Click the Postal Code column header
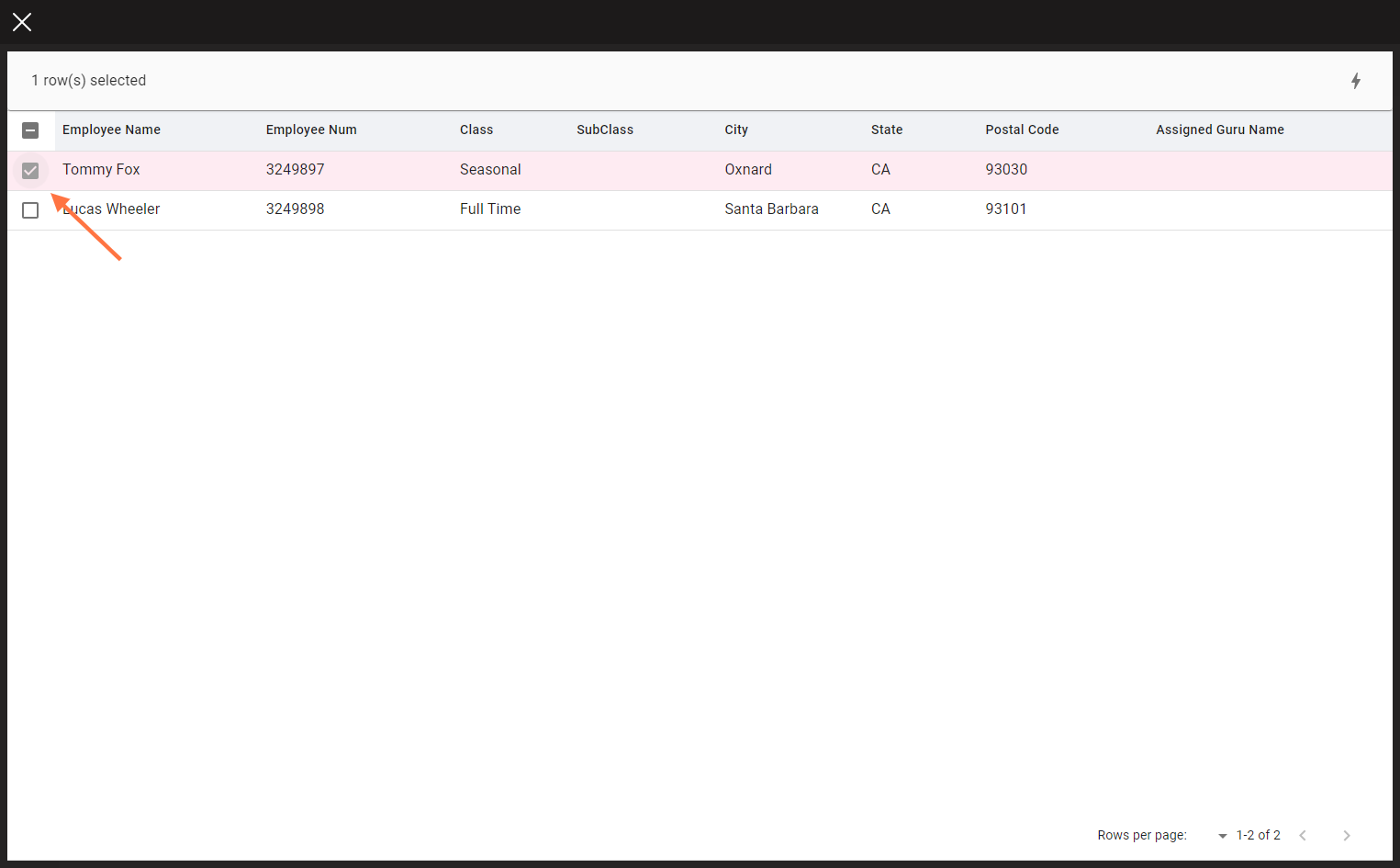 tap(1022, 130)
